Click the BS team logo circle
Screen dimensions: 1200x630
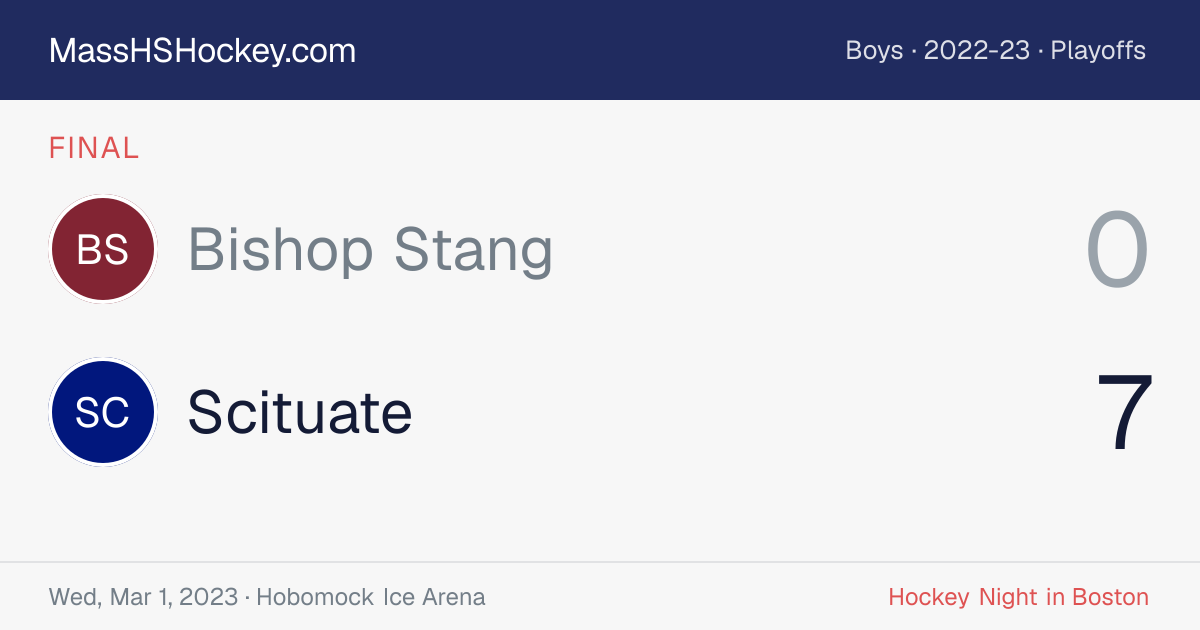[103, 249]
